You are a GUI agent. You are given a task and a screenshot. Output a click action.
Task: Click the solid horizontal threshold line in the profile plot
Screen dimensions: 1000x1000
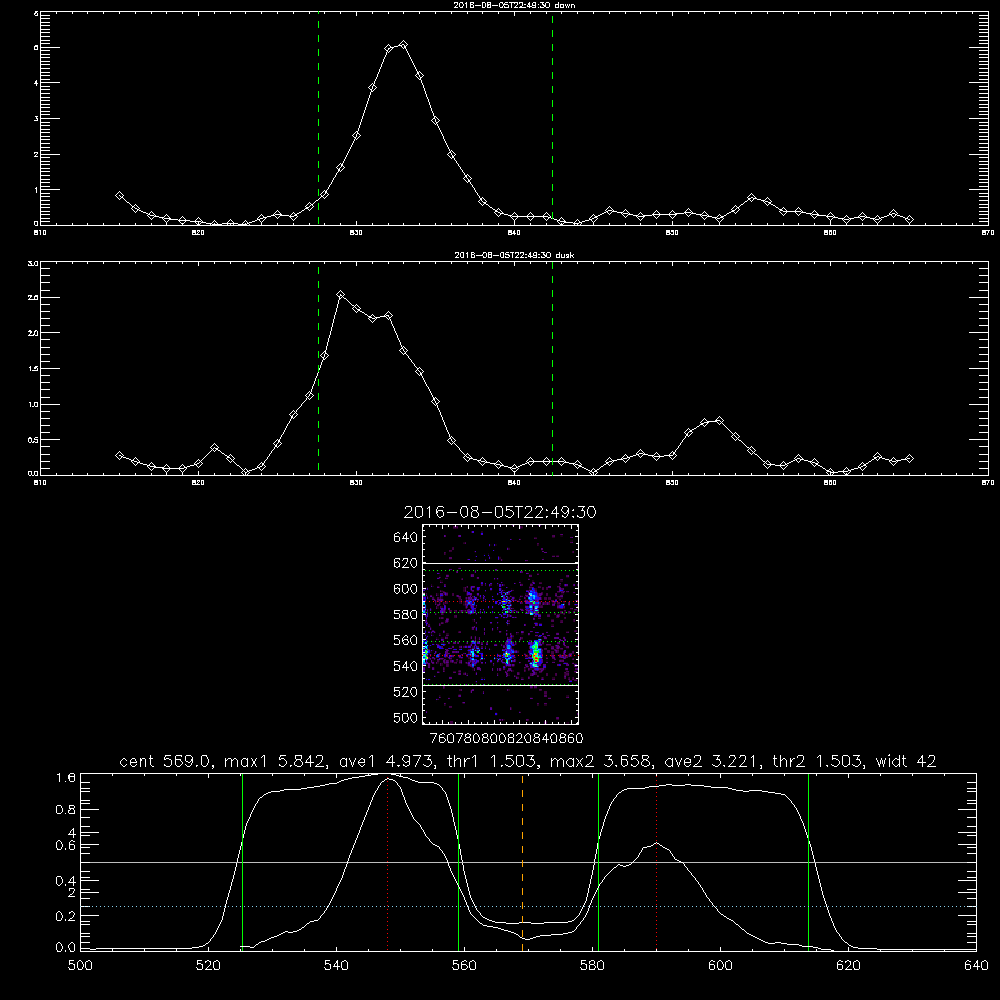(528, 862)
